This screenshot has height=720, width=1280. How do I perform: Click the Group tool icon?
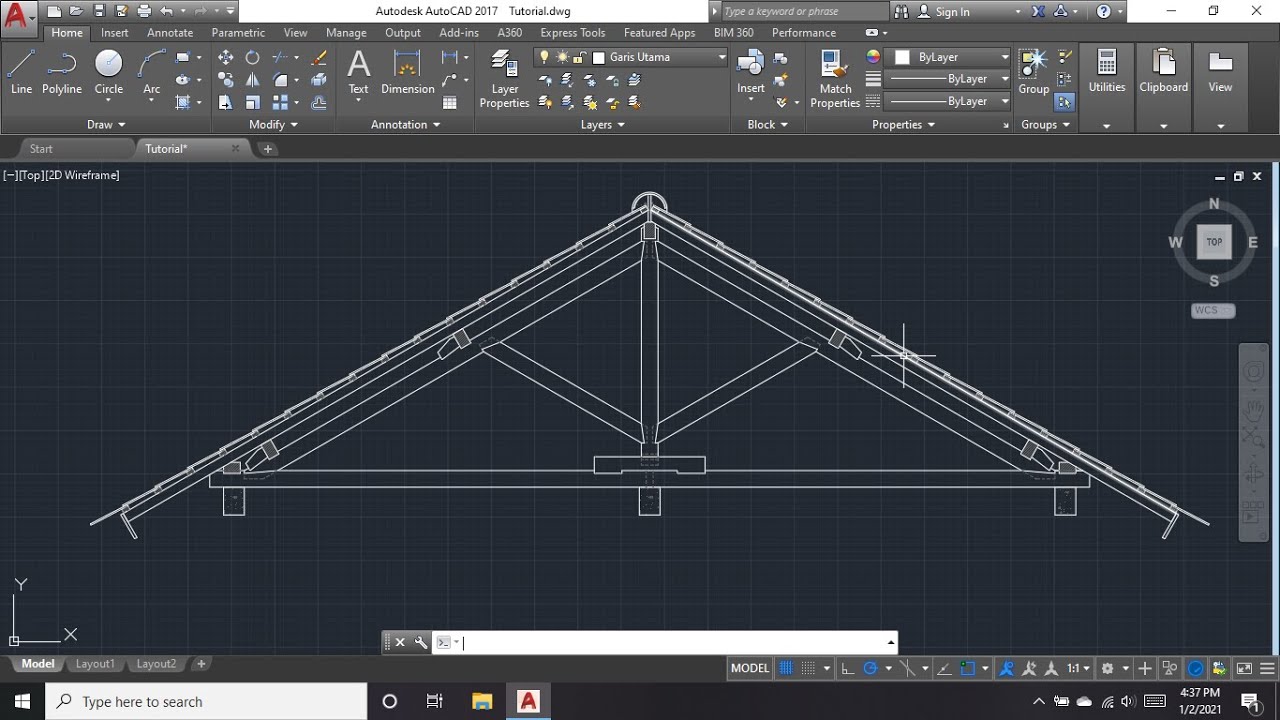point(1034,72)
